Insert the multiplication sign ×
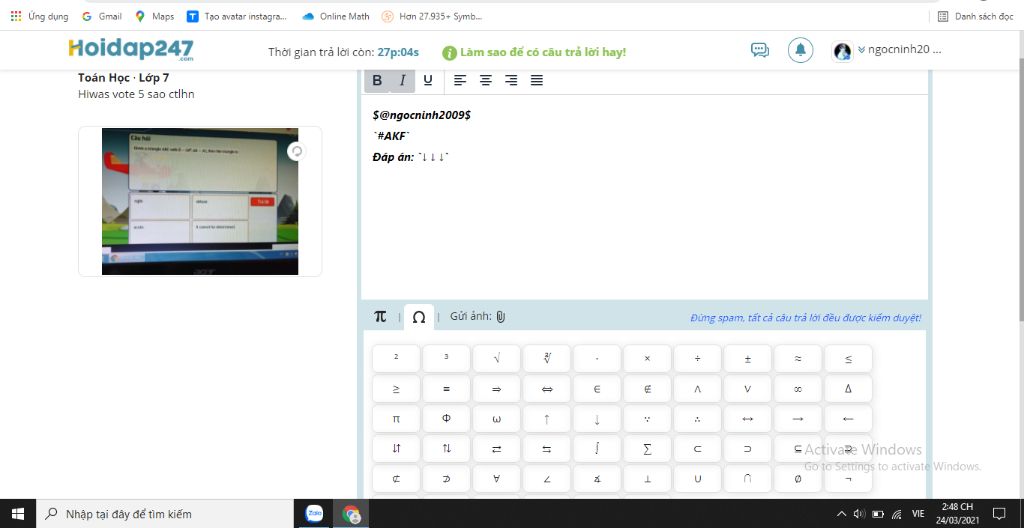 coord(648,359)
